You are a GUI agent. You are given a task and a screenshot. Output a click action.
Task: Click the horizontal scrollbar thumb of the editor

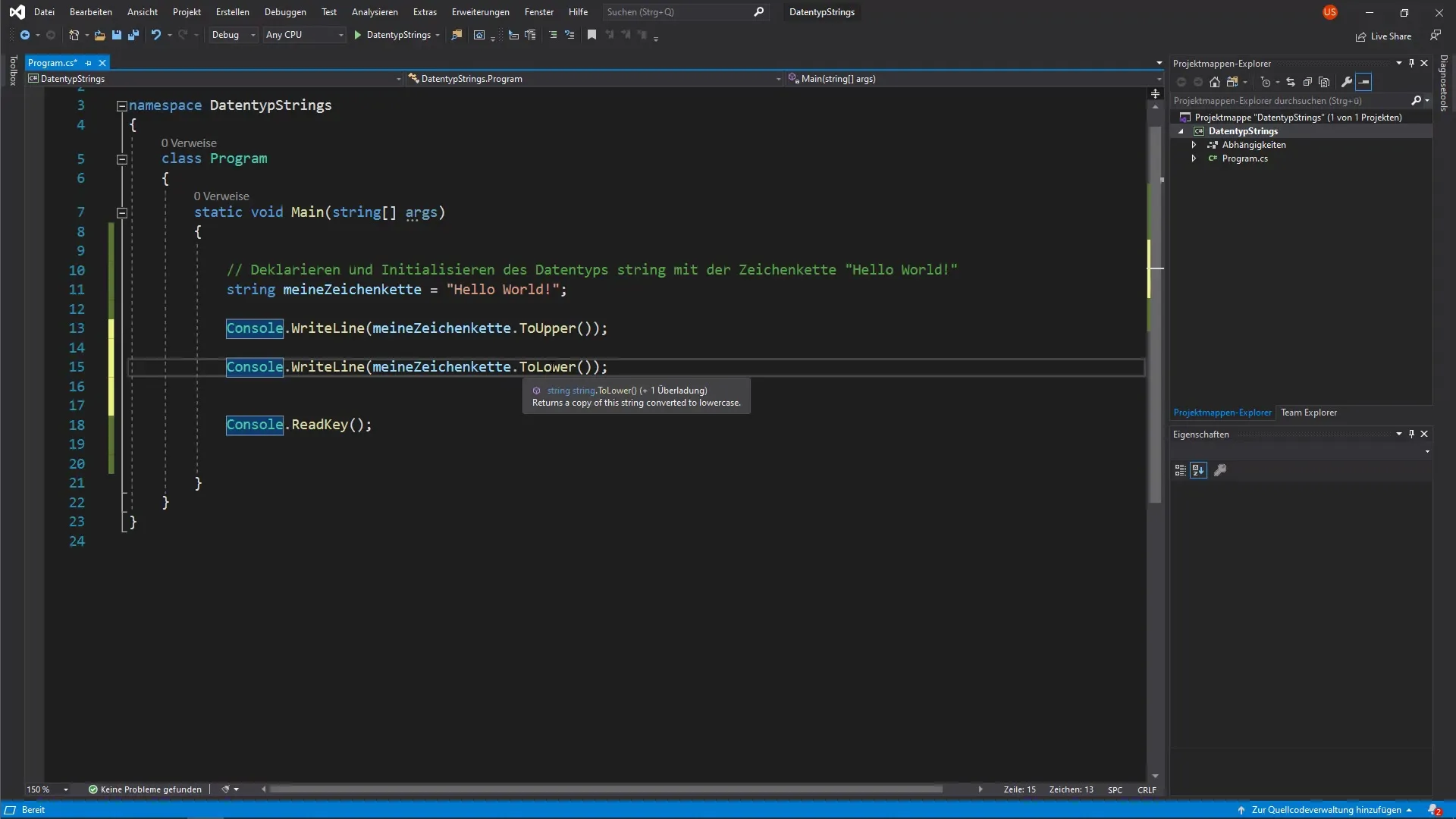606,789
